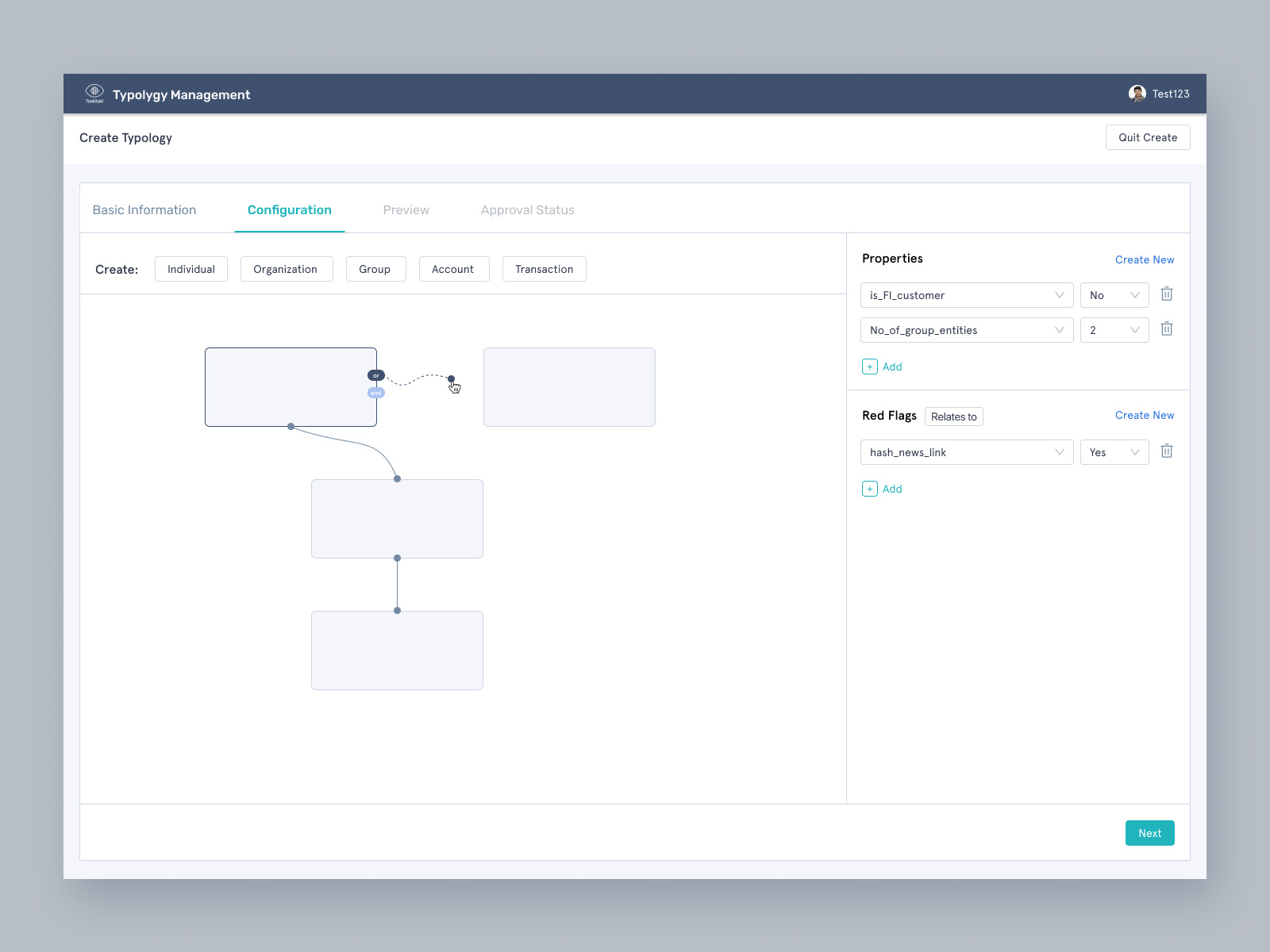This screenshot has width=1270, height=952.
Task: Create a Transaction entity from the toolbar
Action: (x=544, y=269)
